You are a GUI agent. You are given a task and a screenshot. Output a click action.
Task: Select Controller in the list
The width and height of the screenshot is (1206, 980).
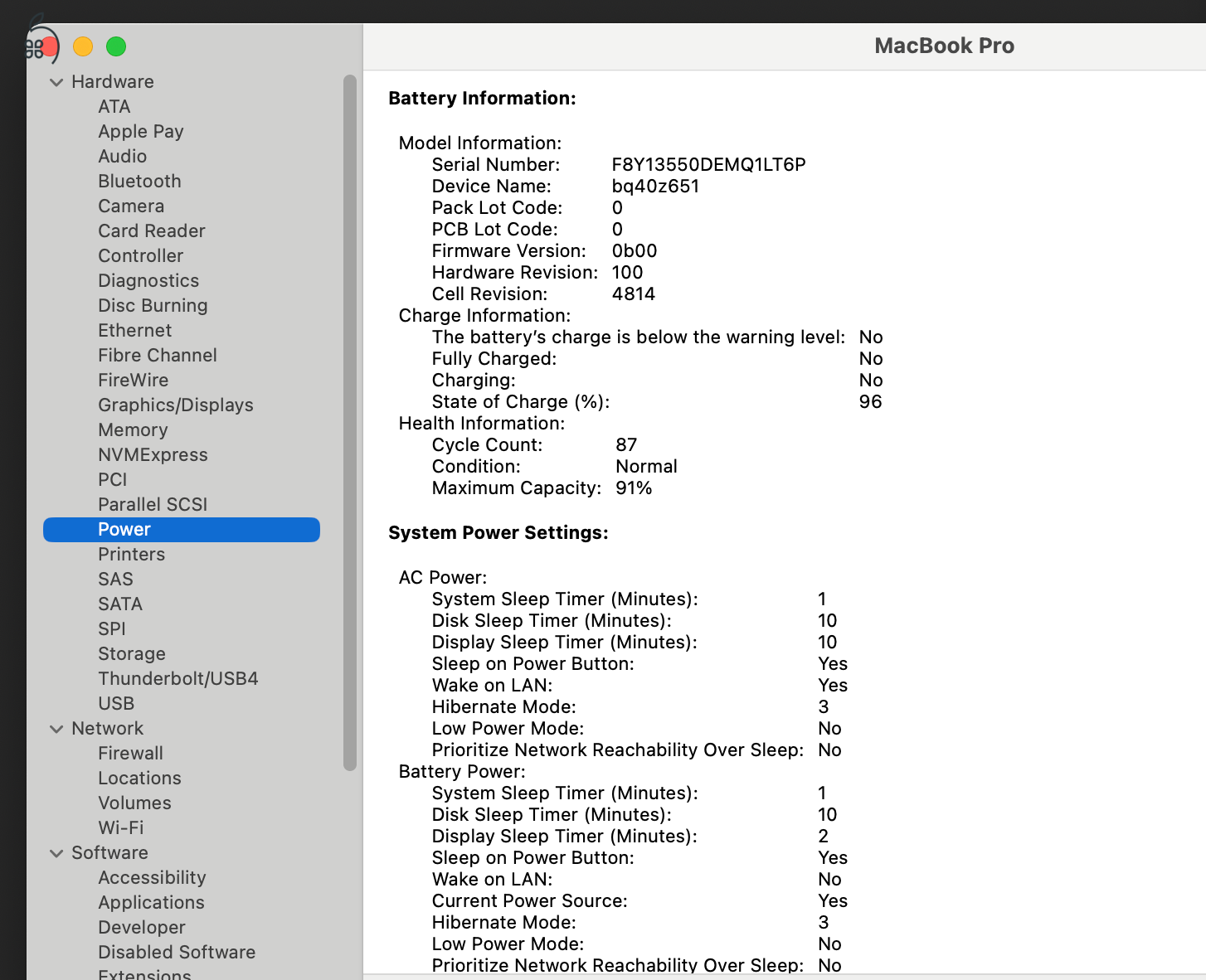point(141,256)
